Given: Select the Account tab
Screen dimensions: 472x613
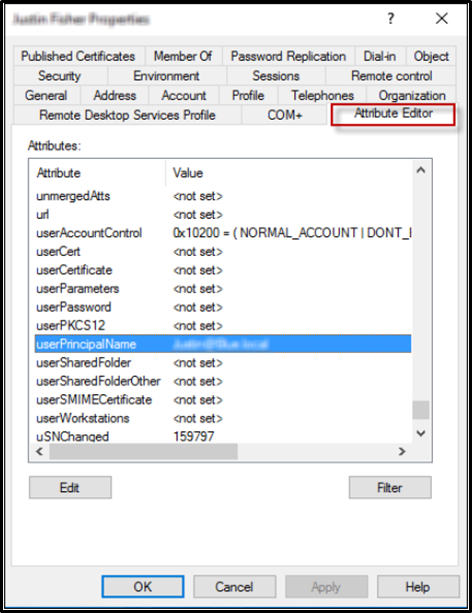Looking at the screenshot, I should click(184, 95).
